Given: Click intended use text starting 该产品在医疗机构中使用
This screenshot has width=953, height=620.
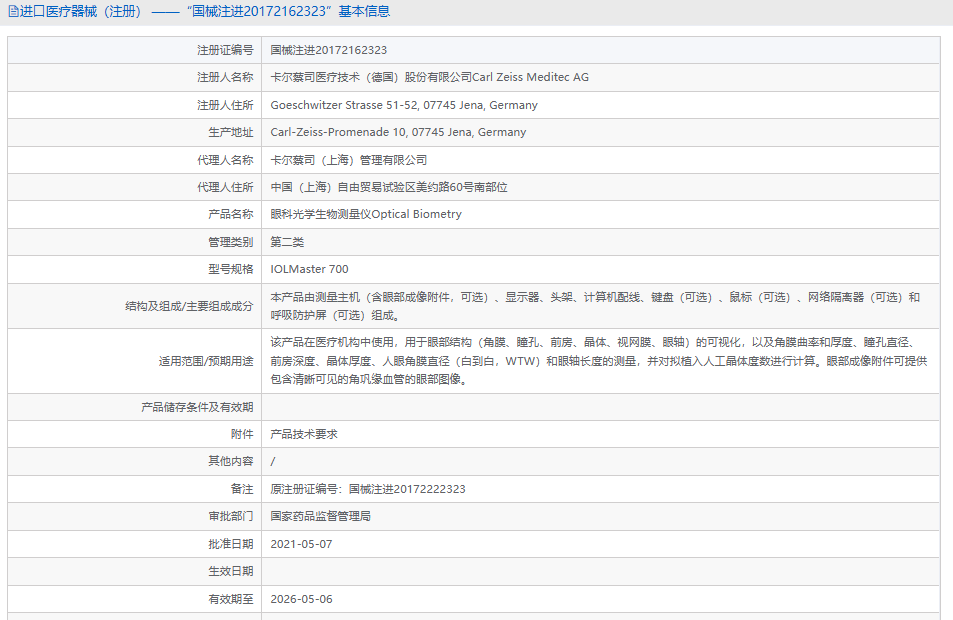Looking at the screenshot, I should 599,361.
